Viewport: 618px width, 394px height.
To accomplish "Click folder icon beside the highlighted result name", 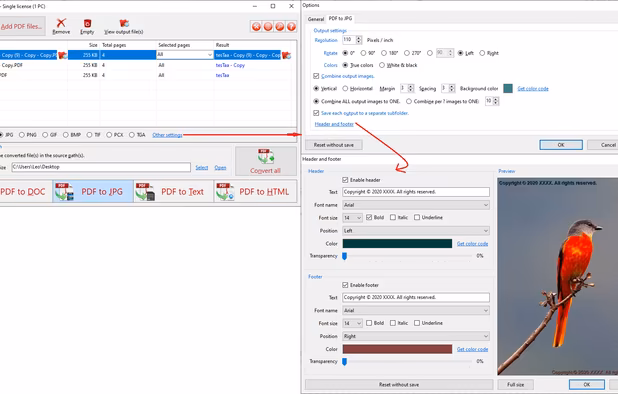I will (287, 55).
